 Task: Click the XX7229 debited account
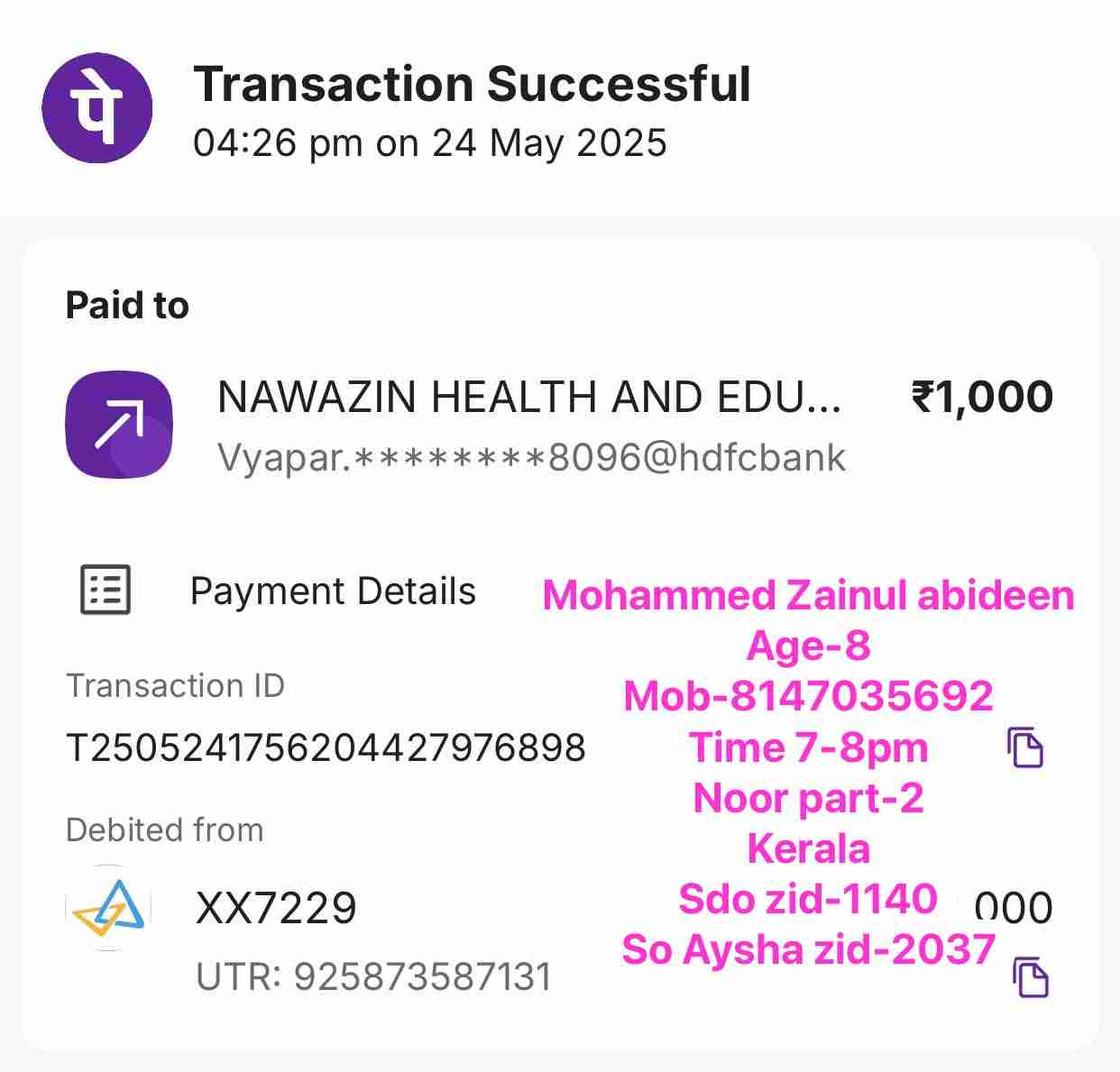point(276,908)
